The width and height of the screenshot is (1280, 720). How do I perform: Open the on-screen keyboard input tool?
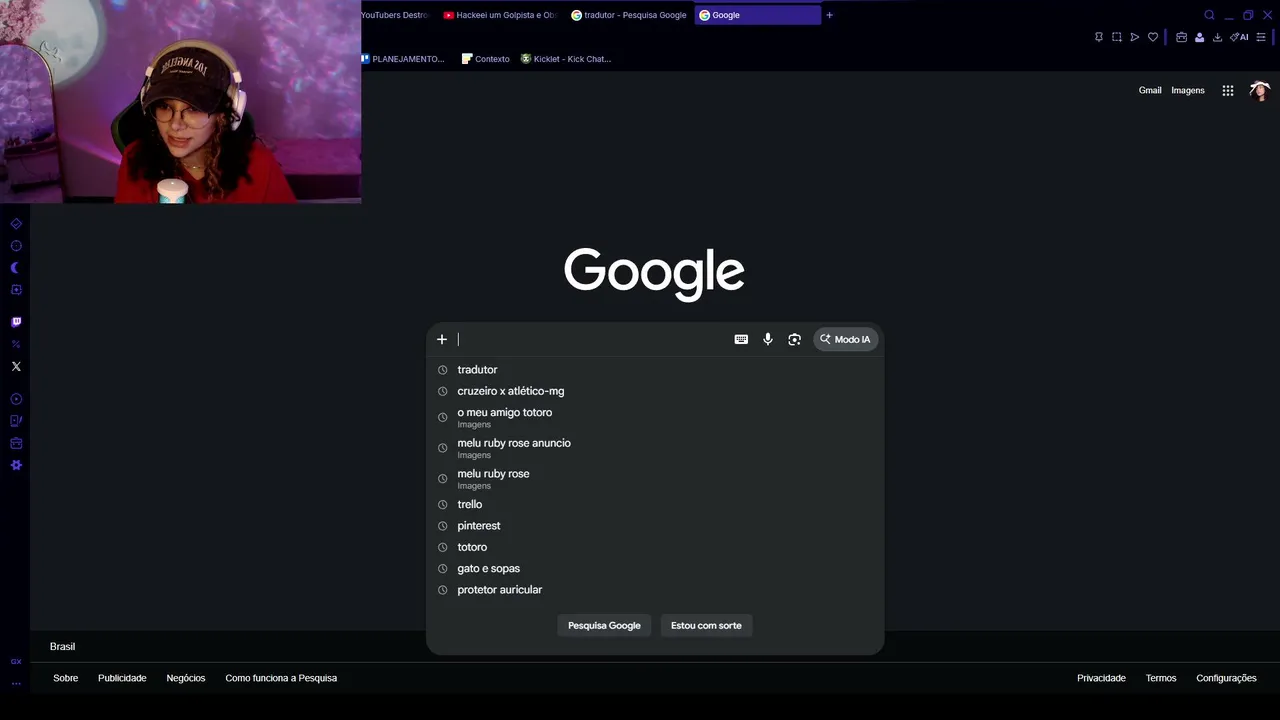click(x=741, y=339)
